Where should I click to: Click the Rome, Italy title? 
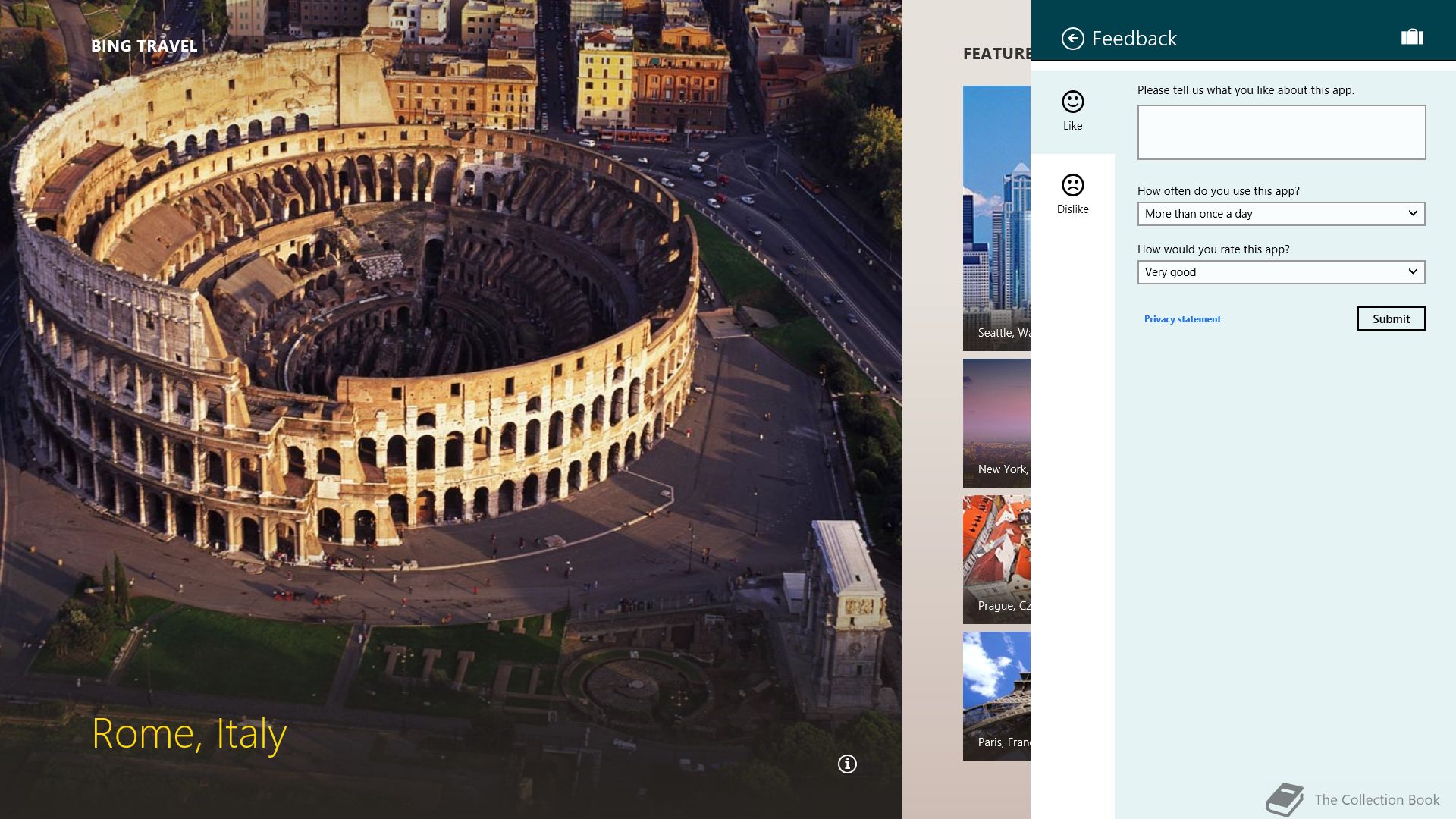point(189,734)
